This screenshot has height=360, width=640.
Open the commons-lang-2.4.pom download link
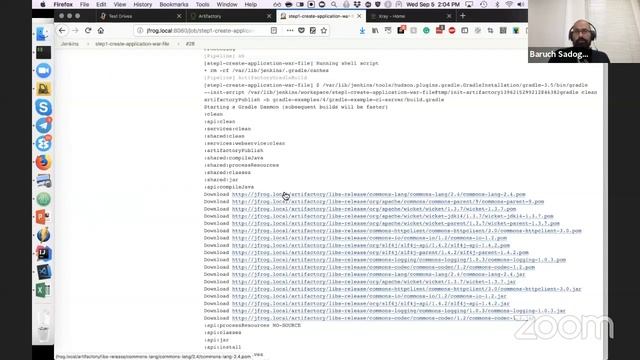tap(379, 194)
